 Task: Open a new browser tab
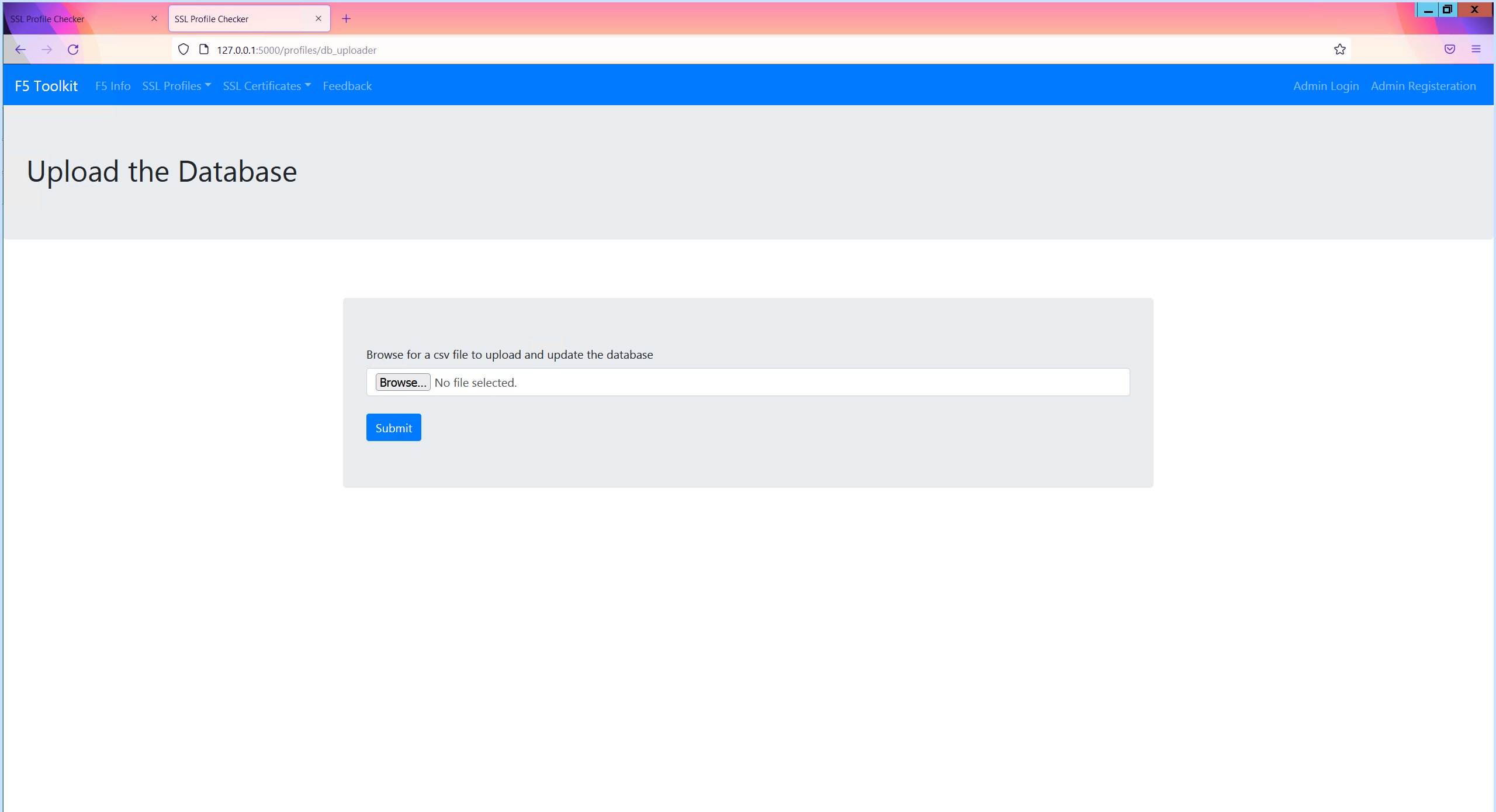[x=346, y=19]
